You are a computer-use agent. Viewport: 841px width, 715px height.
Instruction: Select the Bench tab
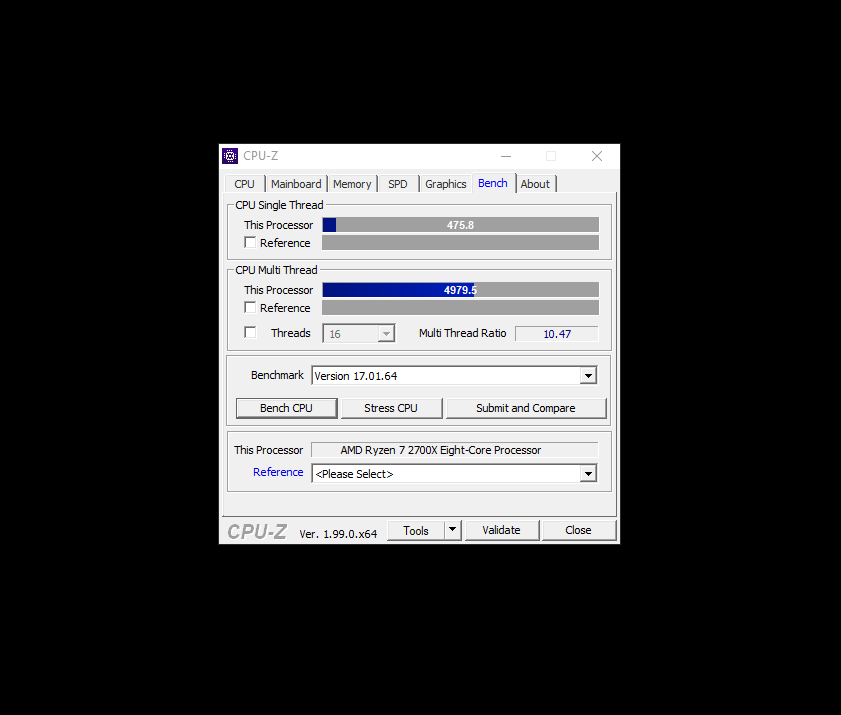493,183
